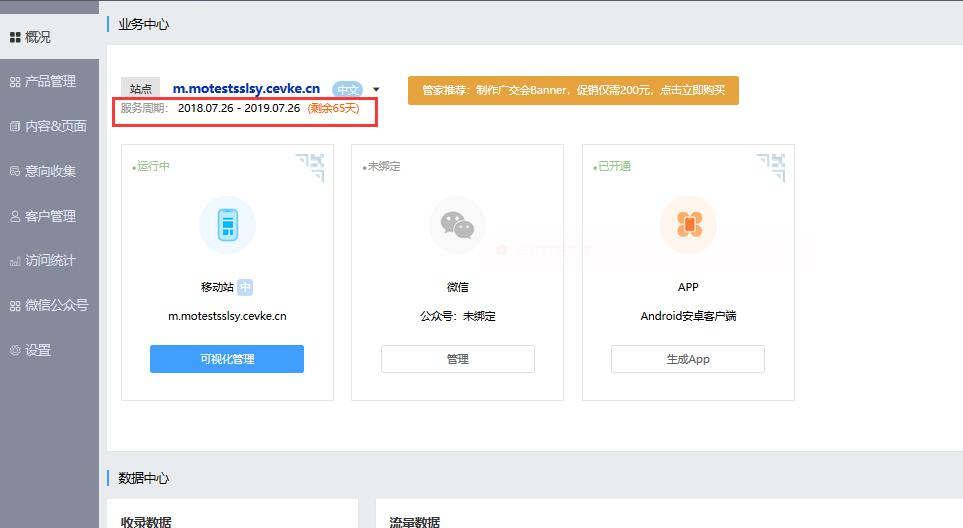Open 设置 in the sidebar
Screen dimensions: 963x528
[37, 350]
